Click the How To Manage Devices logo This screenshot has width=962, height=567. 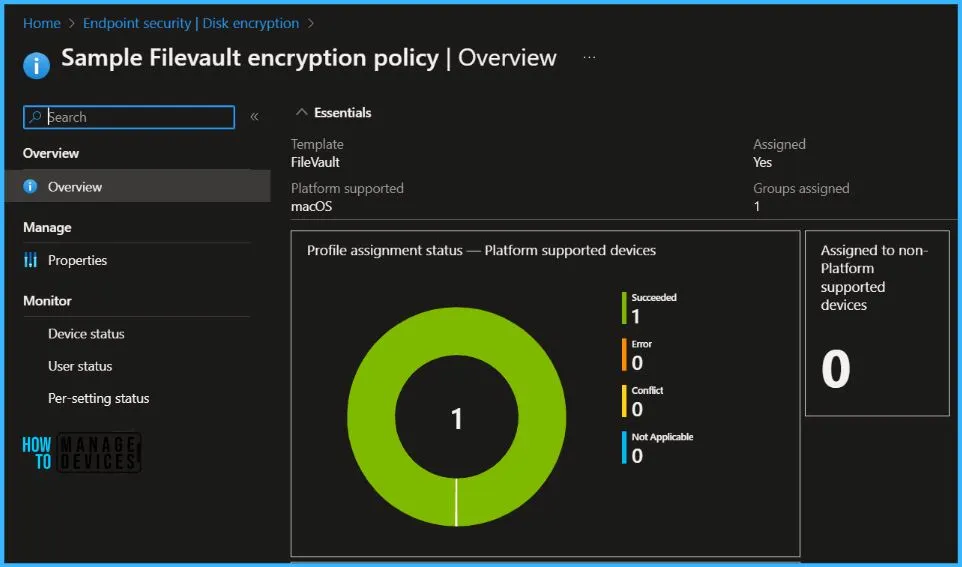[80, 452]
